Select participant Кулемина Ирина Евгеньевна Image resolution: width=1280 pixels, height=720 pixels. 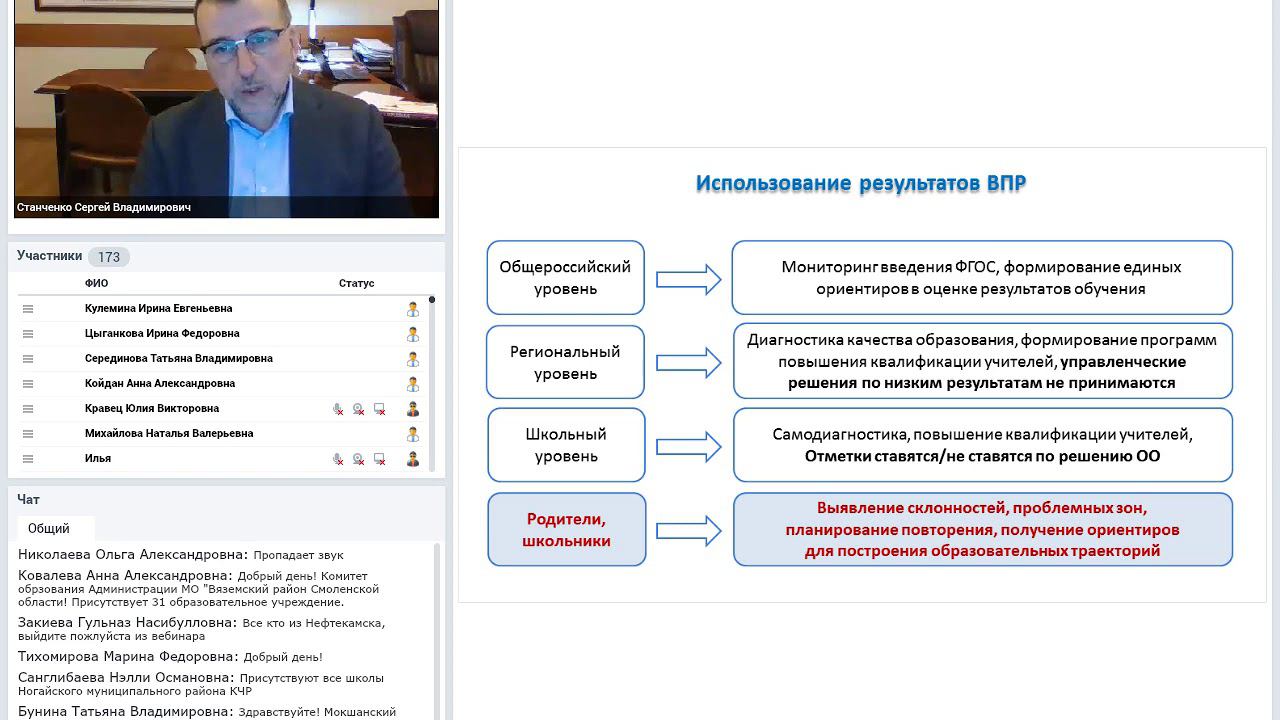point(158,309)
